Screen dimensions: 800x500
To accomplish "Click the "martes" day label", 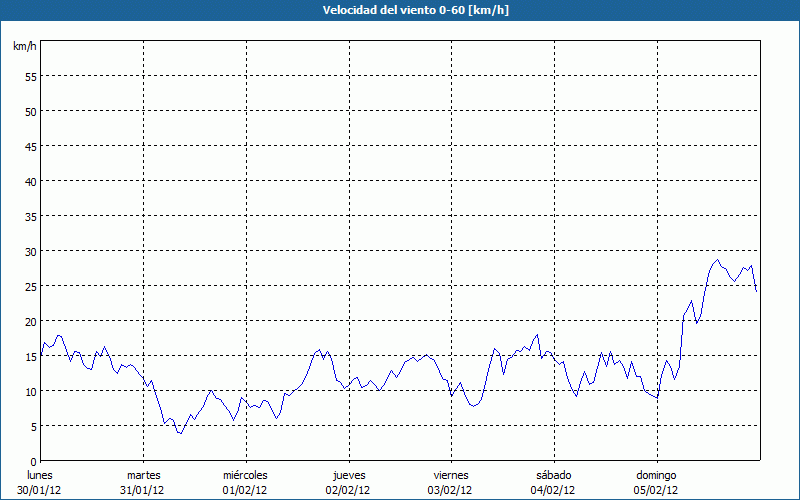I will tap(144, 475).
